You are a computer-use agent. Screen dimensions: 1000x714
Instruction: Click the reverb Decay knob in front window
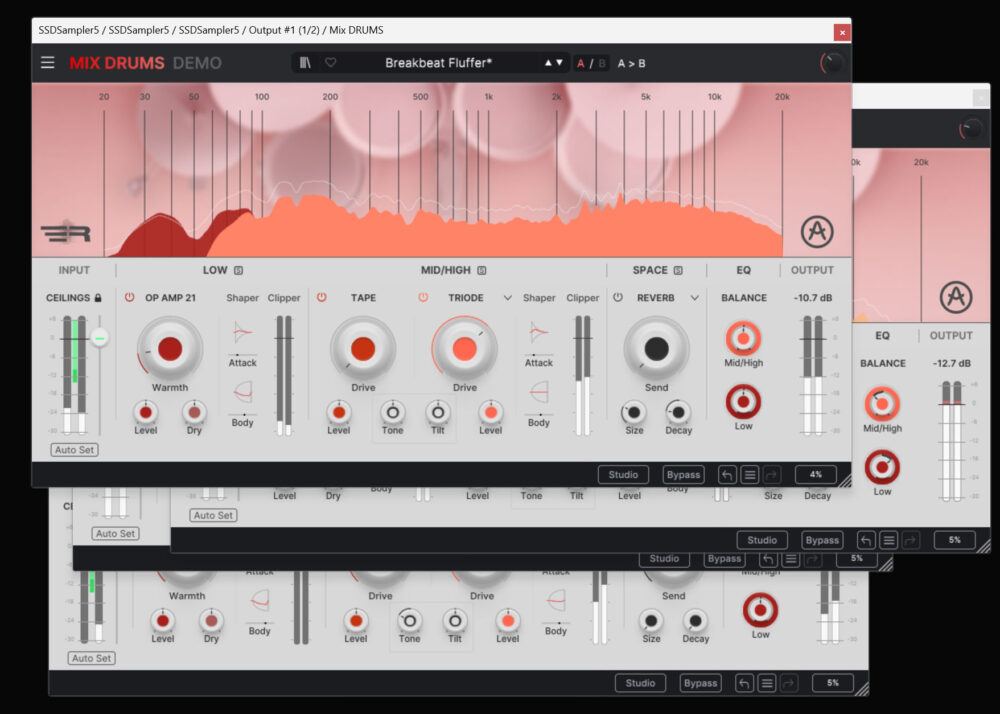pos(678,412)
